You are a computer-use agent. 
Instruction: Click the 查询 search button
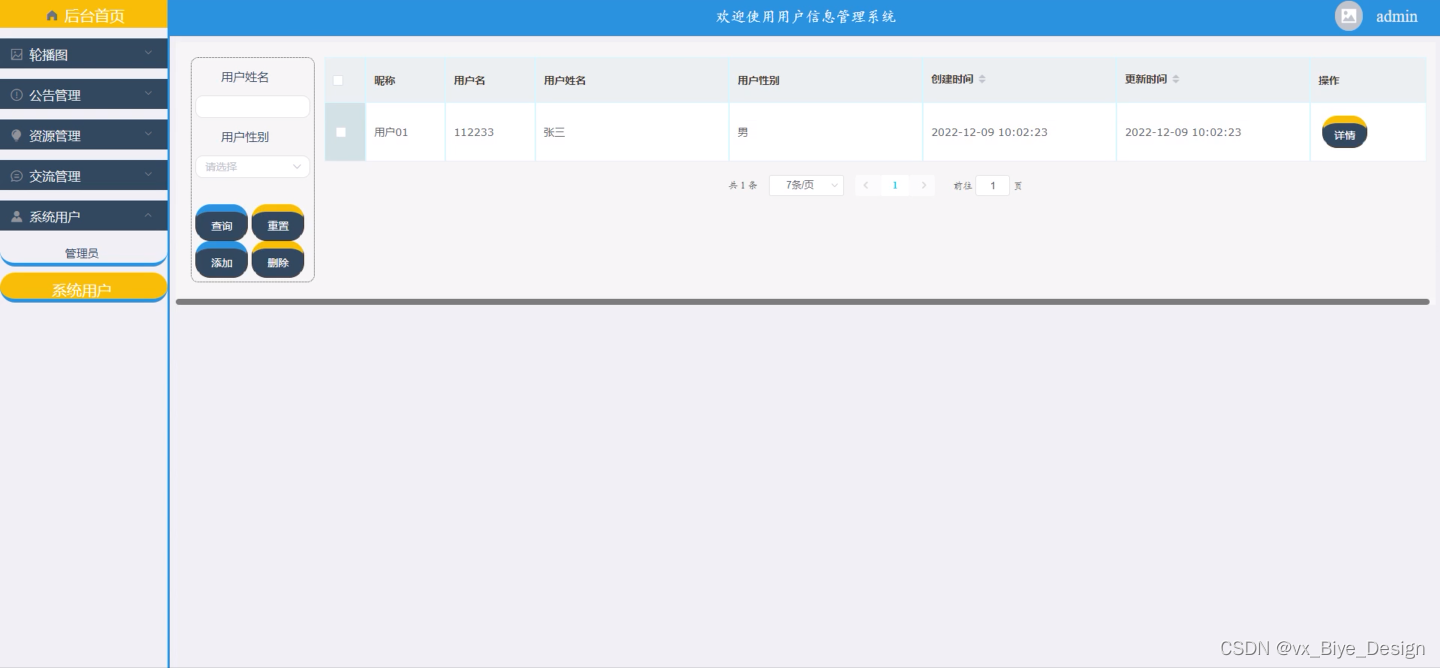[222, 223]
